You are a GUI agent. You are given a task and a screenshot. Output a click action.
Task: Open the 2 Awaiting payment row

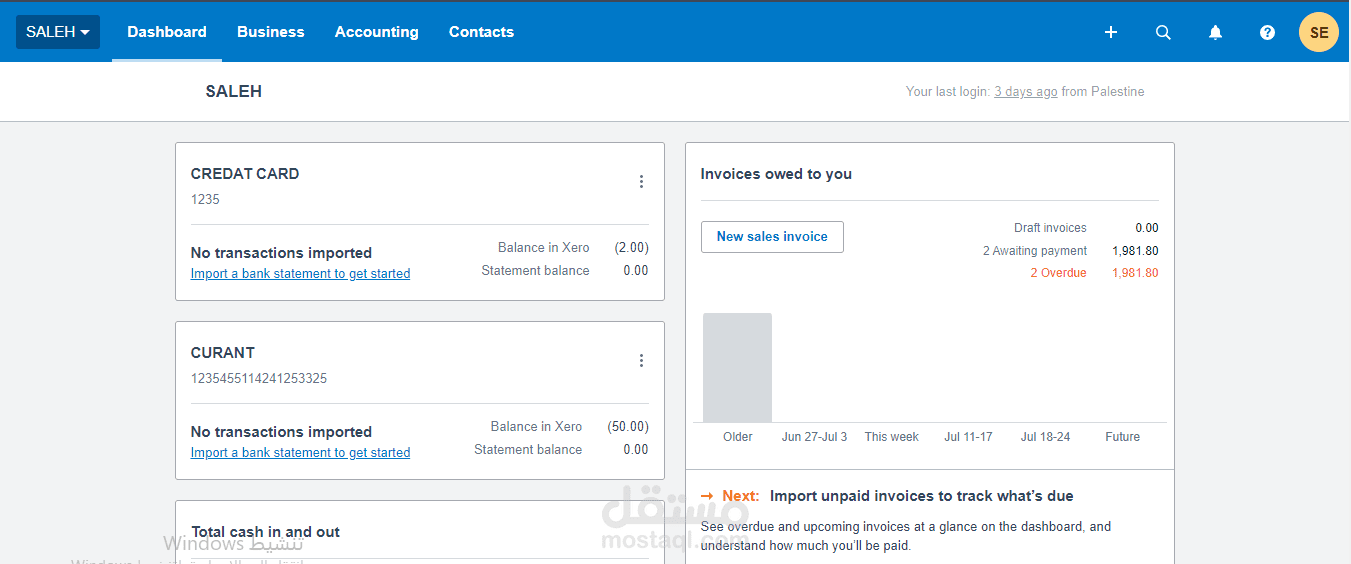pos(1071,251)
